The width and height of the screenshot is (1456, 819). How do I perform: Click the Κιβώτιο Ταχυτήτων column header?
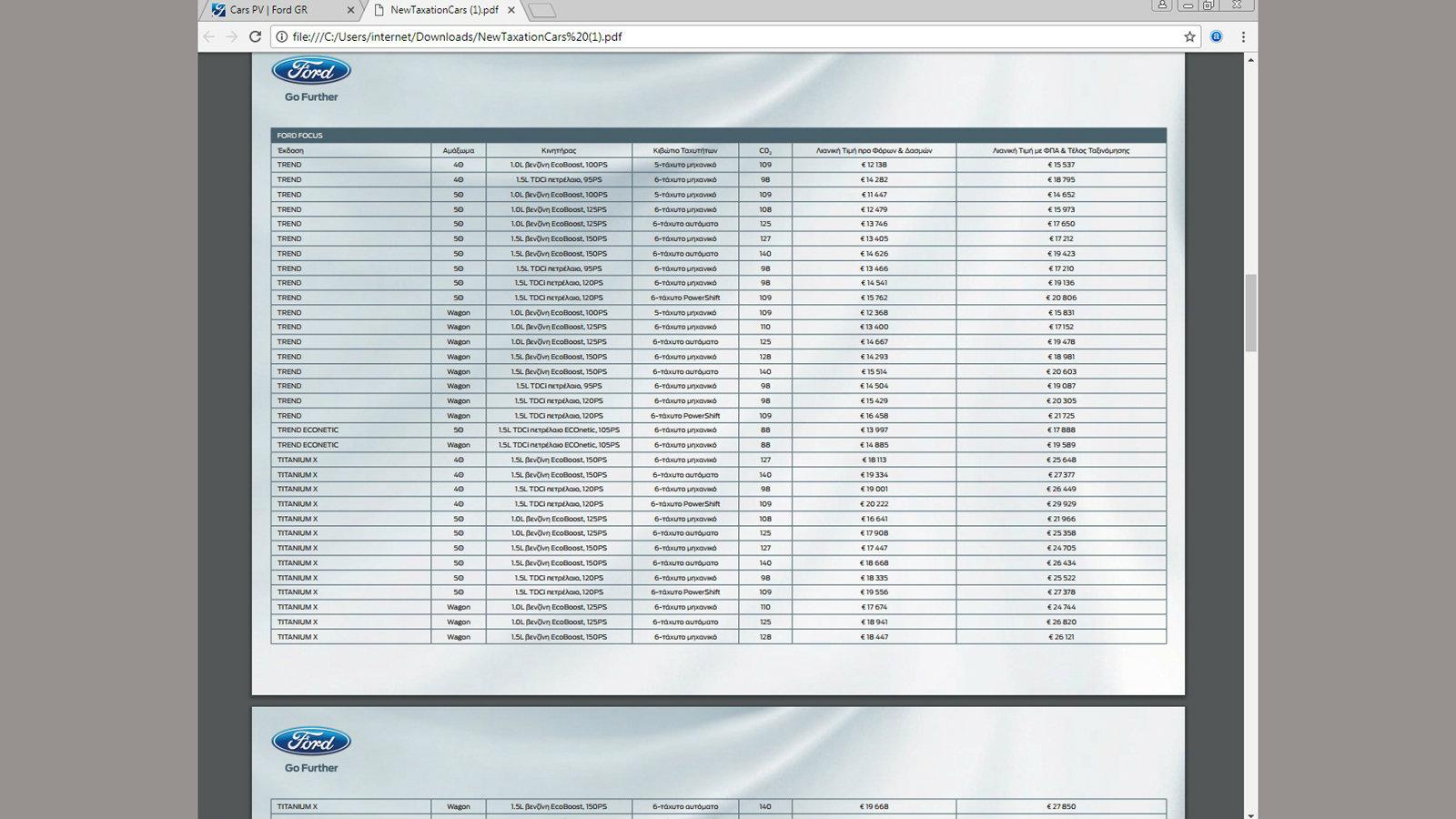(x=685, y=150)
